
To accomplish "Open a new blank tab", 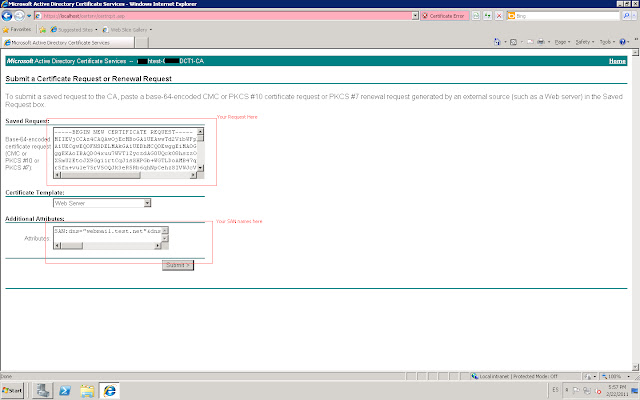I will click(141, 42).
